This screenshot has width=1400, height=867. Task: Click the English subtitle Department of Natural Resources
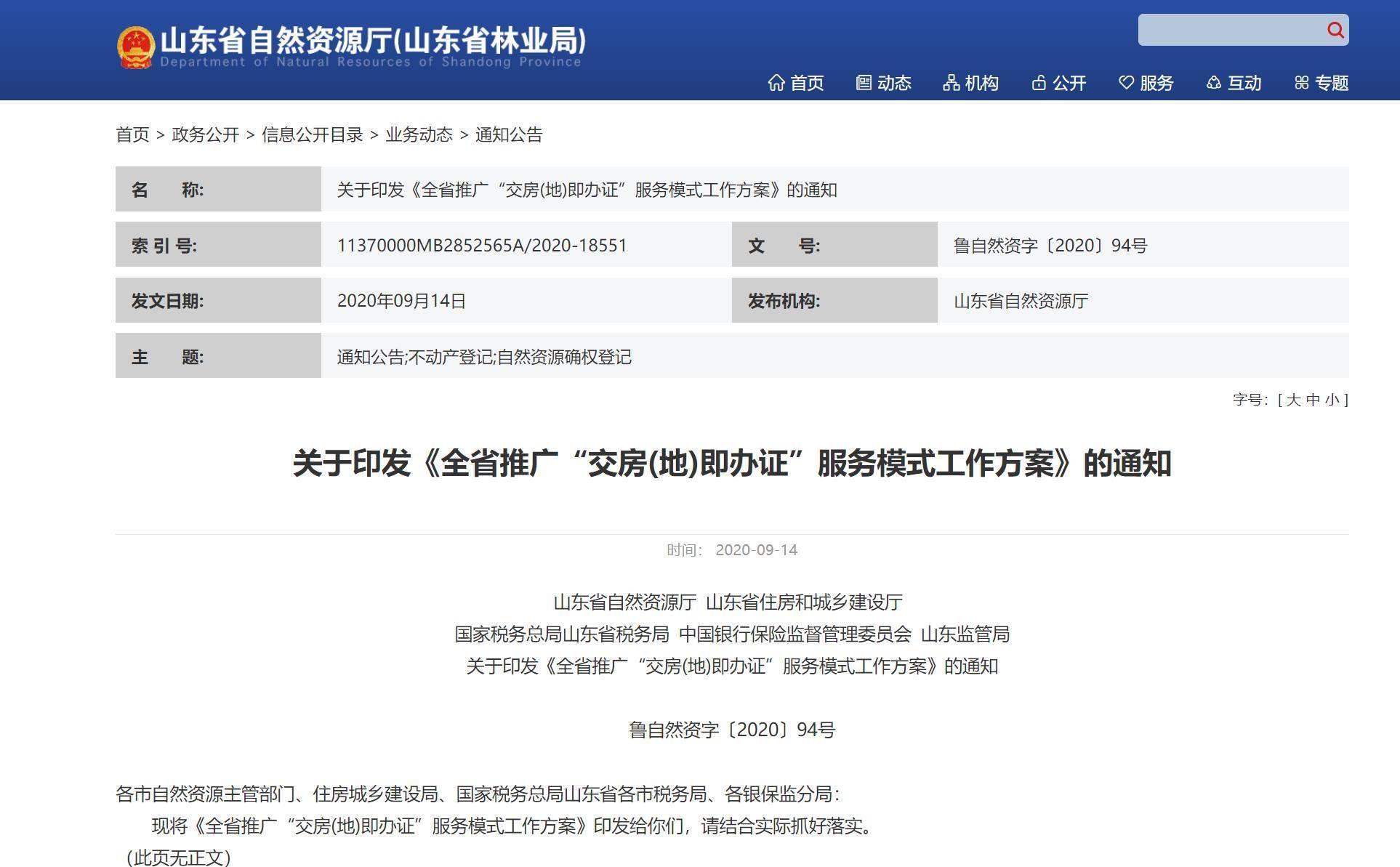tap(371, 62)
